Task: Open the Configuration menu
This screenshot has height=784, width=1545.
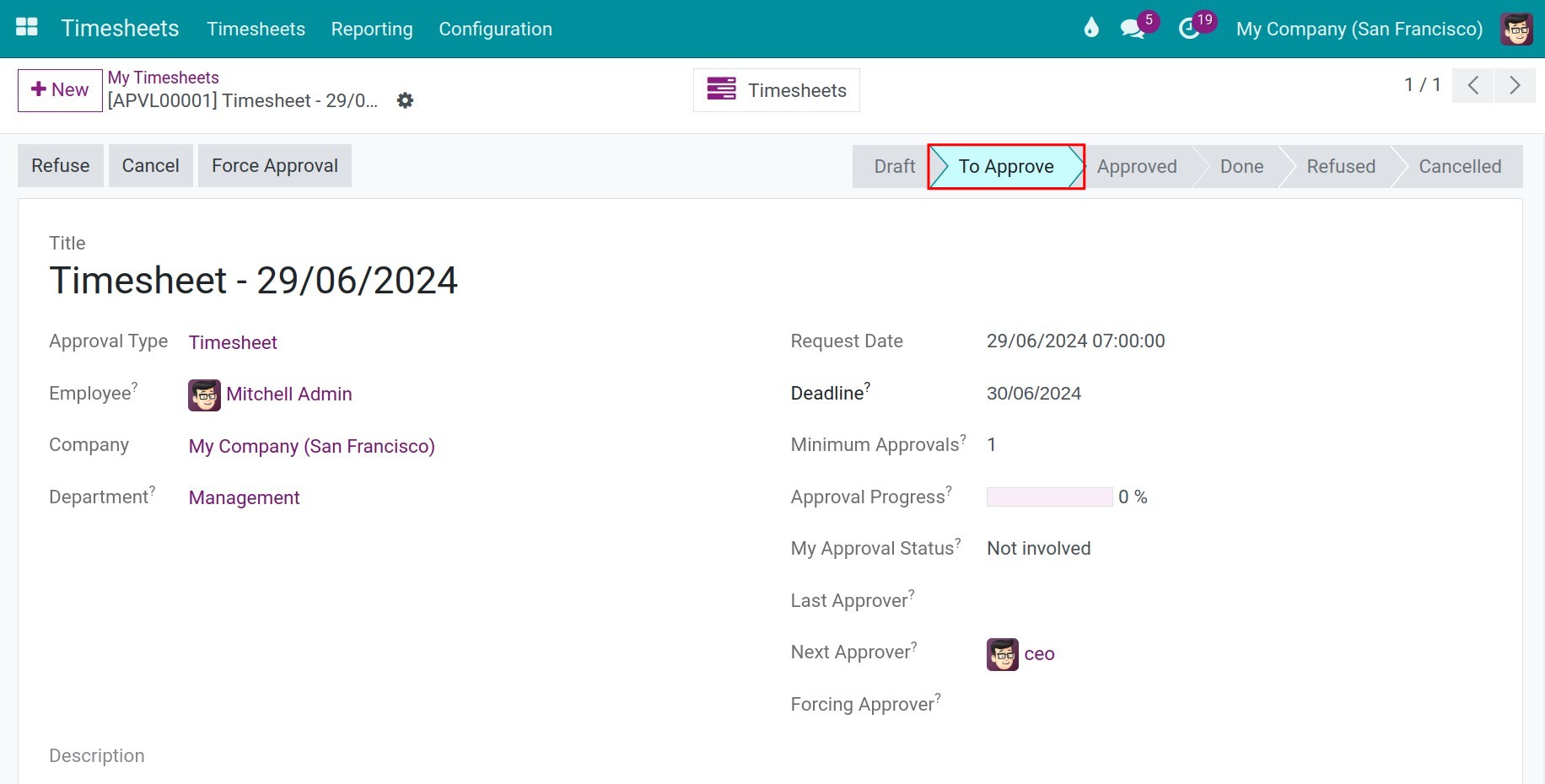Action: tap(495, 29)
